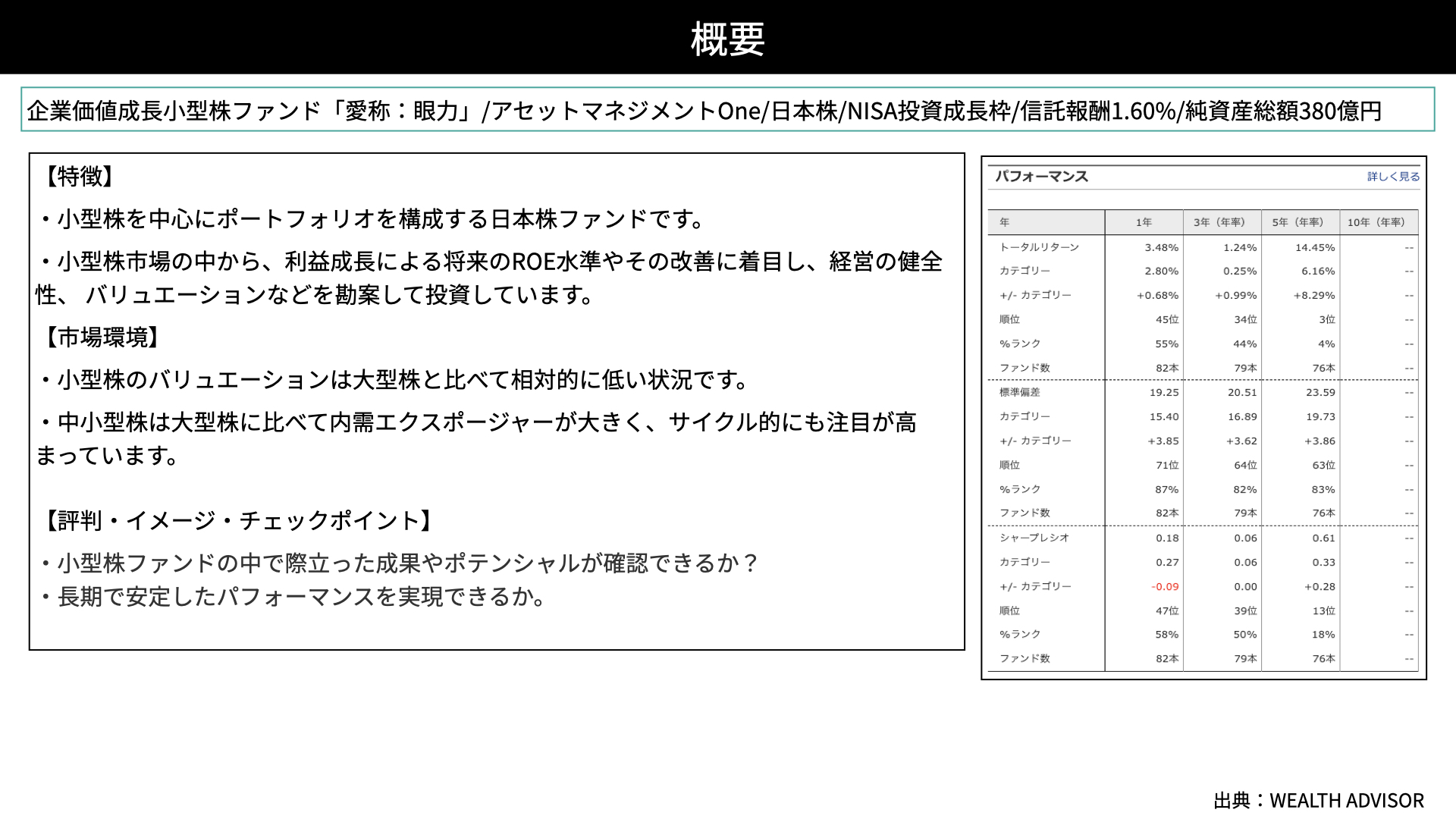Click the 1年 column header
The height and width of the screenshot is (819, 1456).
1144,222
